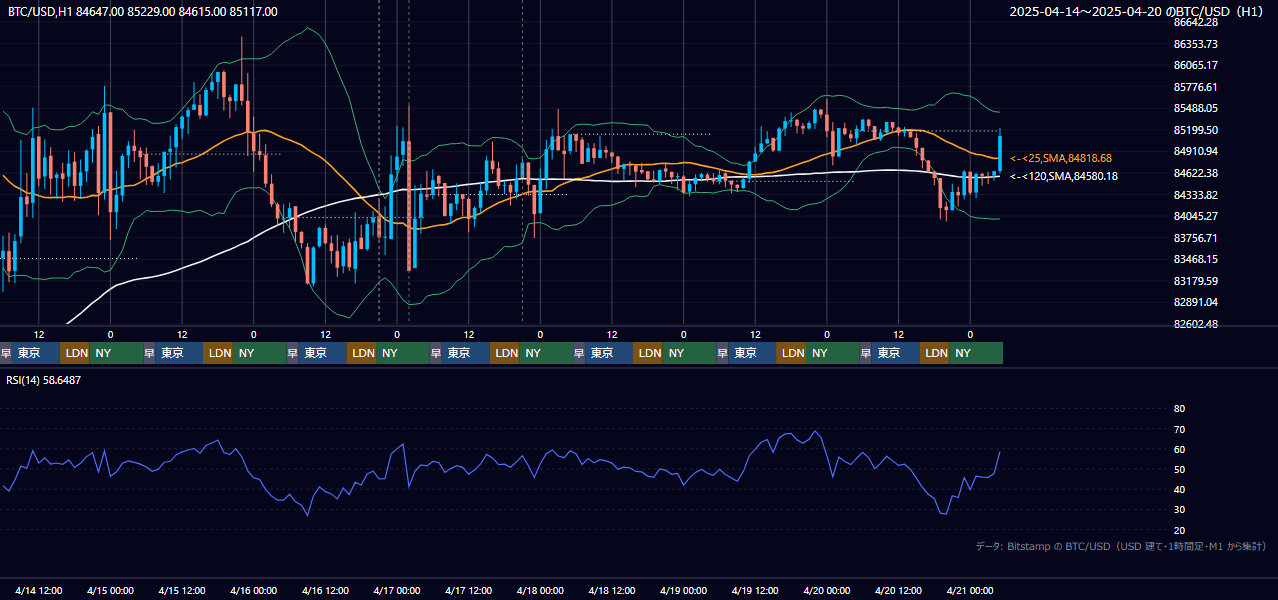The width and height of the screenshot is (1278, 600).
Task: Click price axis value 86353.73
Action: [1196, 44]
